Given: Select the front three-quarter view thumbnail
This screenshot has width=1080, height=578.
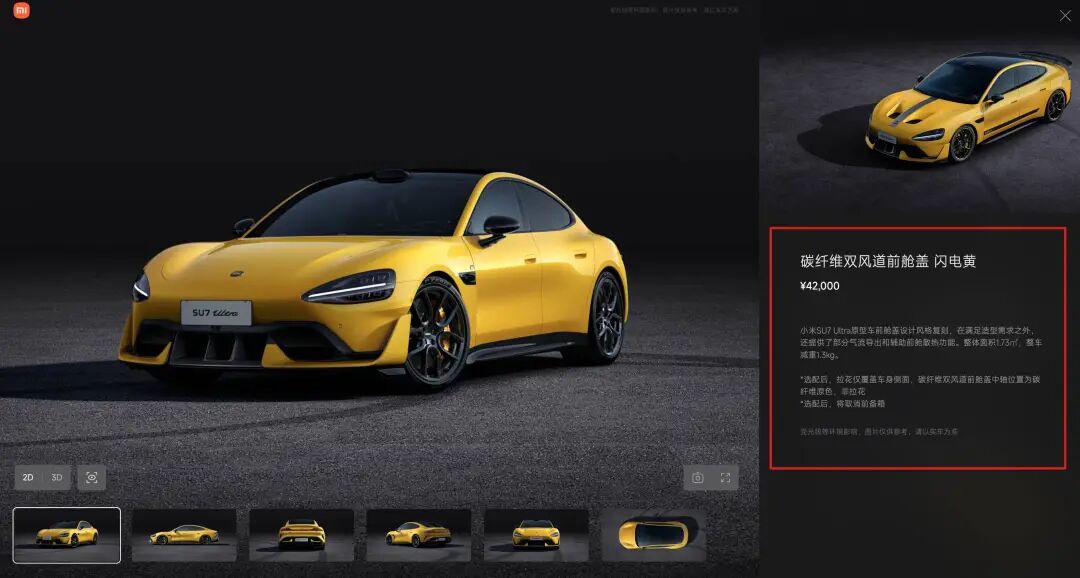Looking at the screenshot, I should click(x=67, y=535).
